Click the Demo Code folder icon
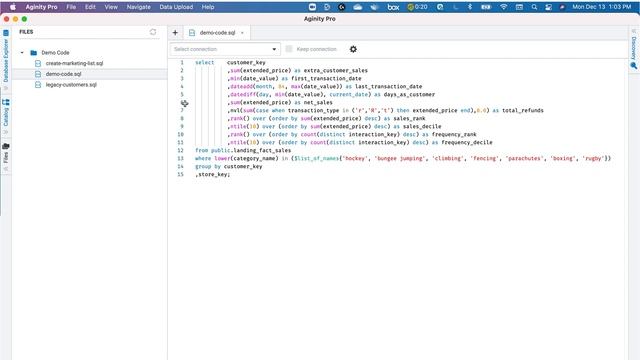 click(x=33, y=53)
